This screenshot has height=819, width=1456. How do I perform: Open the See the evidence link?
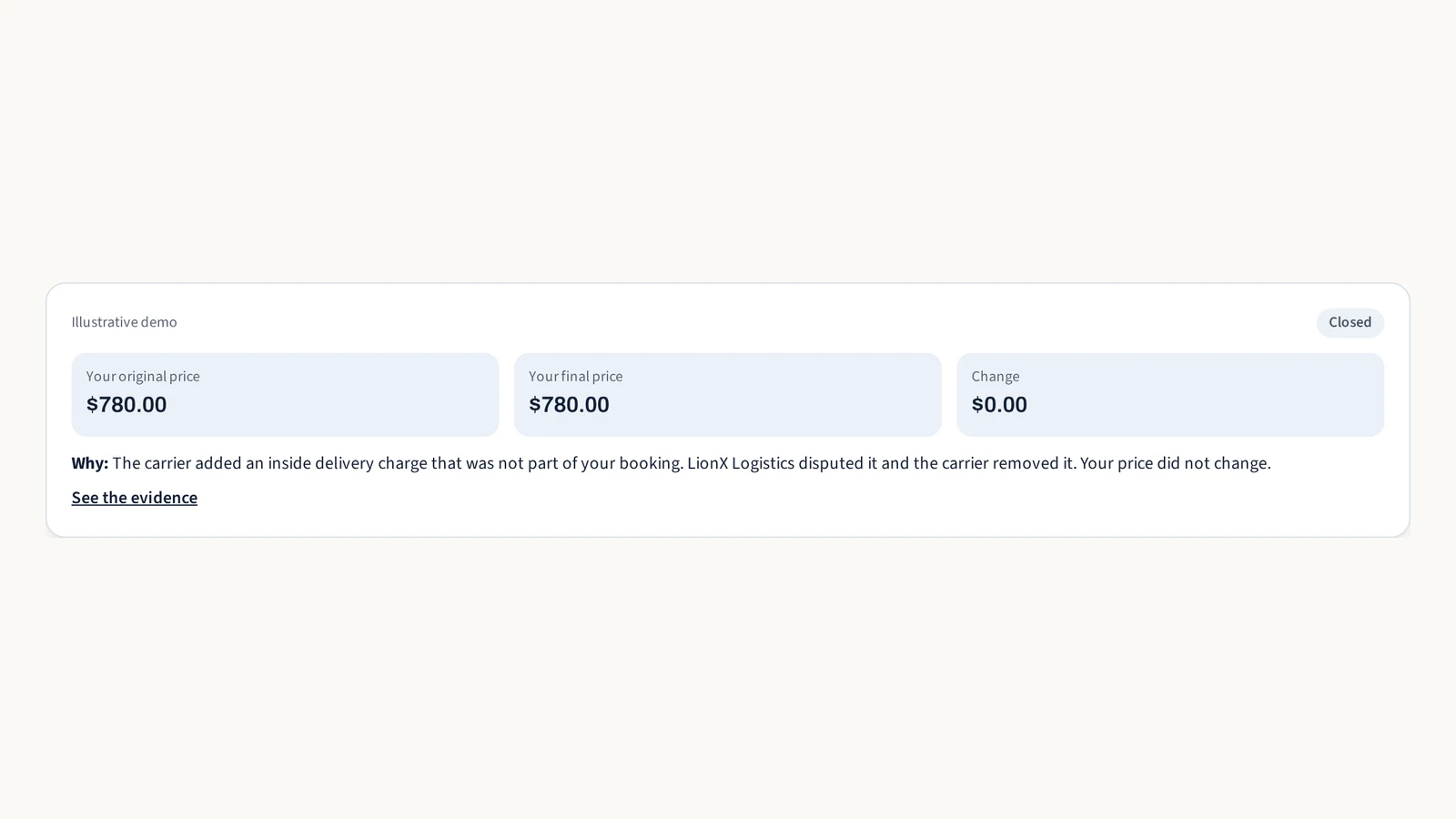tap(134, 498)
